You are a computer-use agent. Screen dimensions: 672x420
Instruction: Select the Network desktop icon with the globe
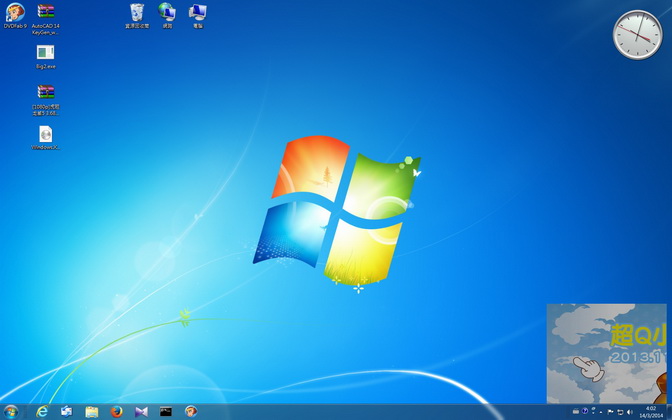click(x=167, y=15)
